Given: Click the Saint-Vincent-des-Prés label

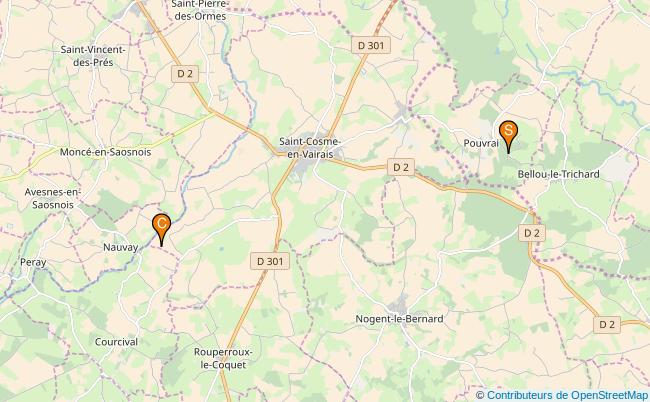Looking at the screenshot, I should pyautogui.click(x=93, y=56).
